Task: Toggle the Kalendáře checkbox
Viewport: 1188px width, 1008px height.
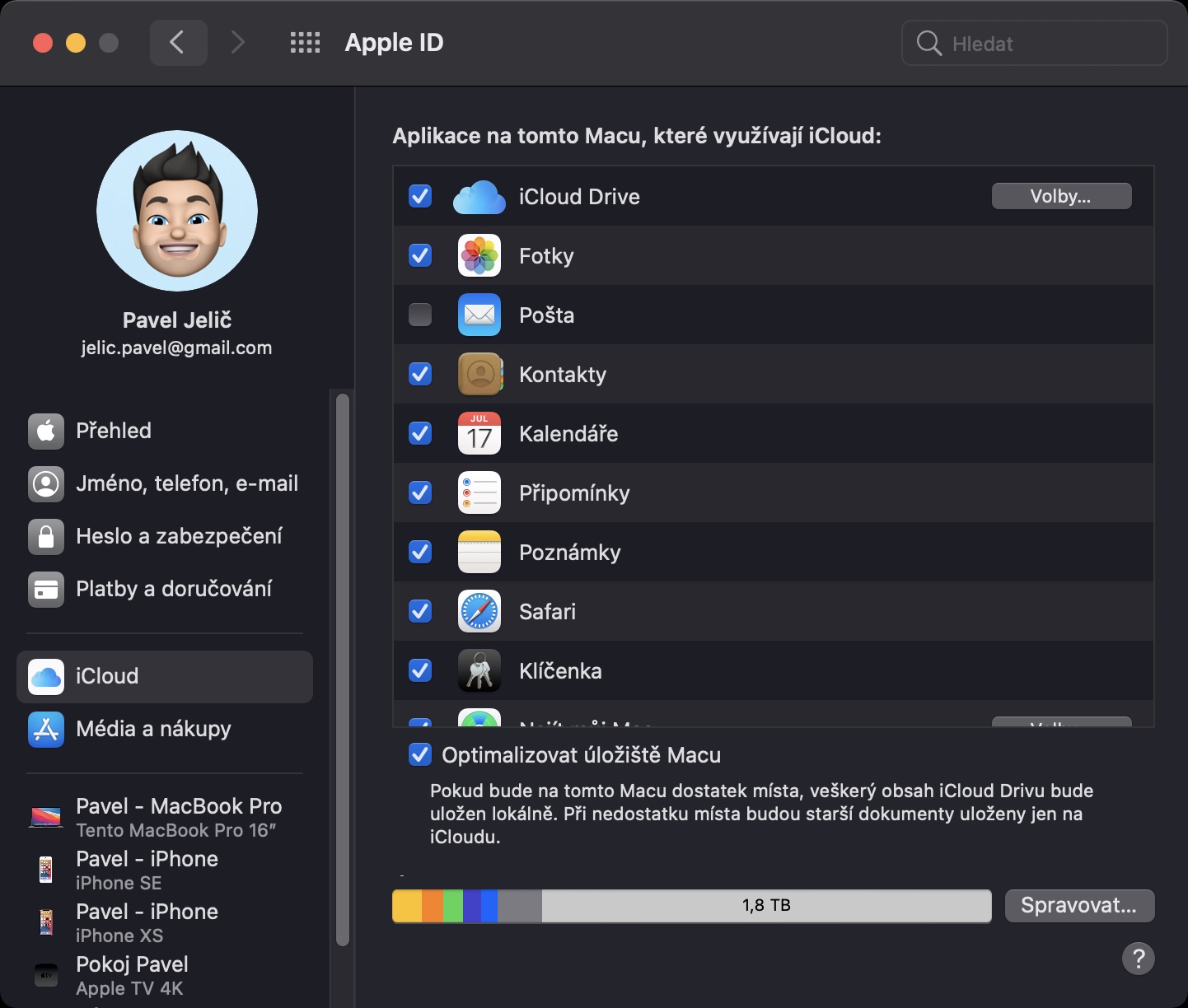Action: [420, 433]
